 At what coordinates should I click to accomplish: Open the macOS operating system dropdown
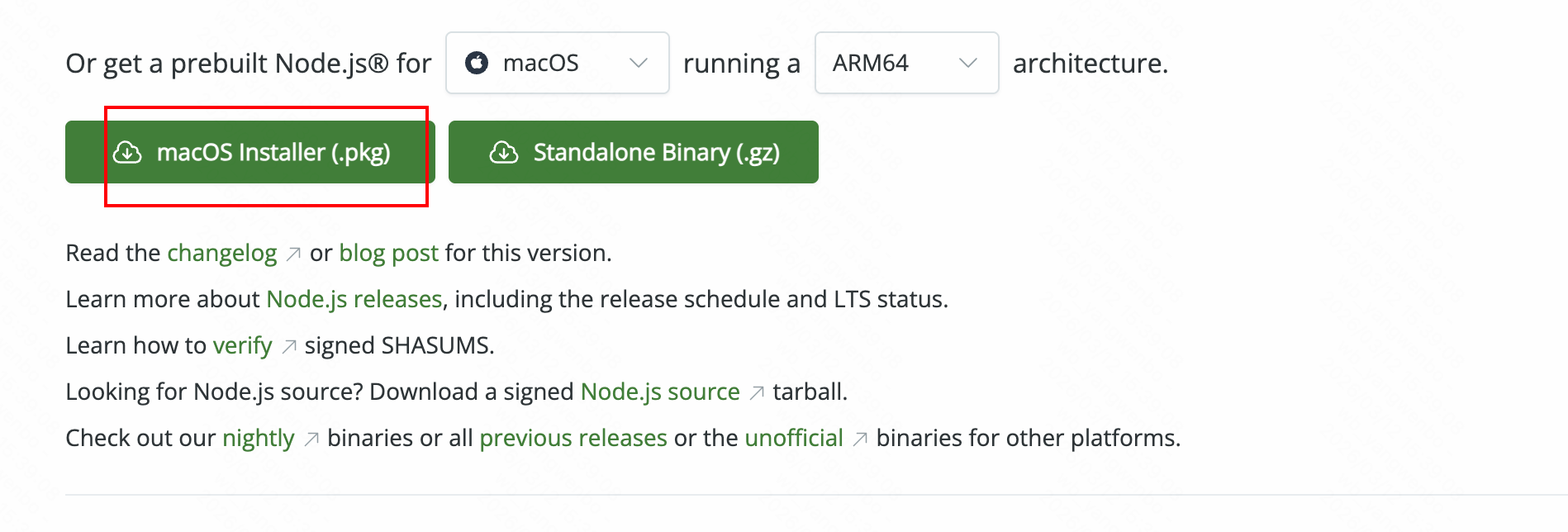click(x=558, y=63)
